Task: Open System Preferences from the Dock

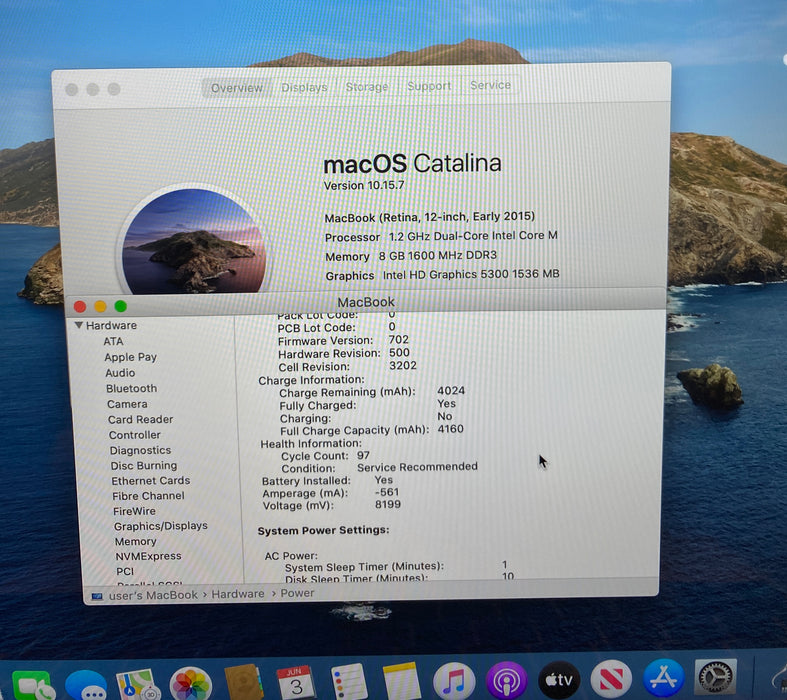Action: 716,677
